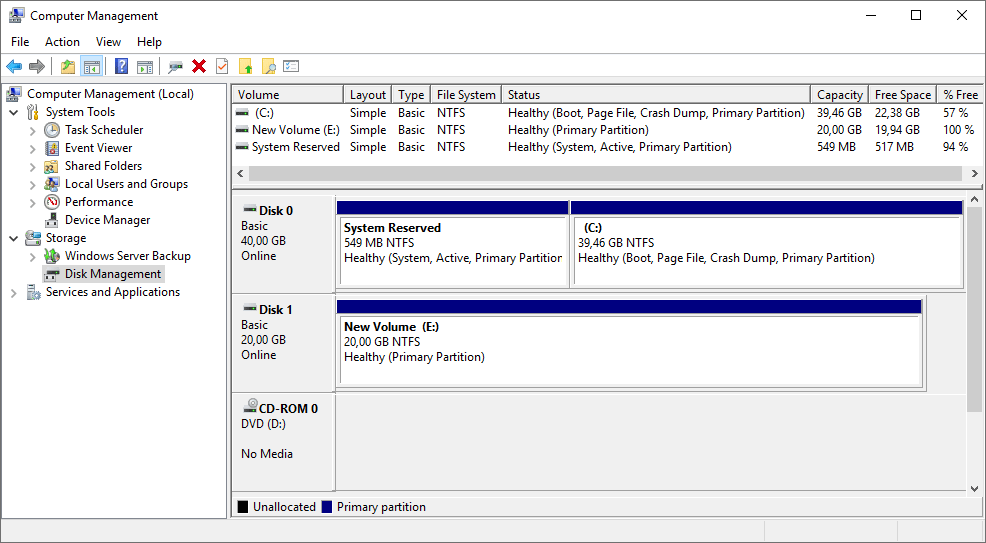The width and height of the screenshot is (986, 543).
Task: Select System Tools tree node
Action: coord(80,112)
